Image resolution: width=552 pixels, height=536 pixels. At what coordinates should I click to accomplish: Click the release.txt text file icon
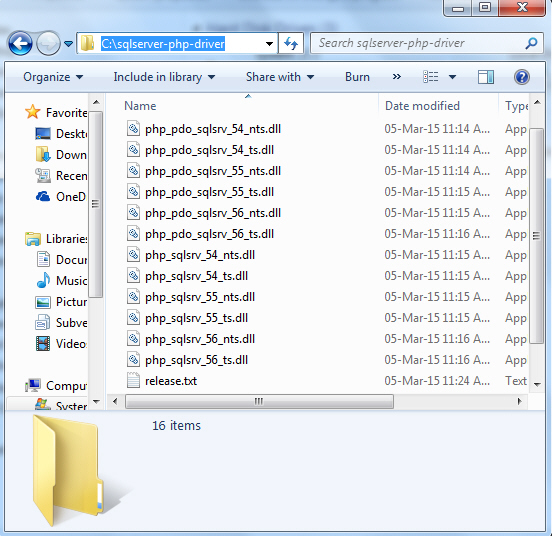133,380
